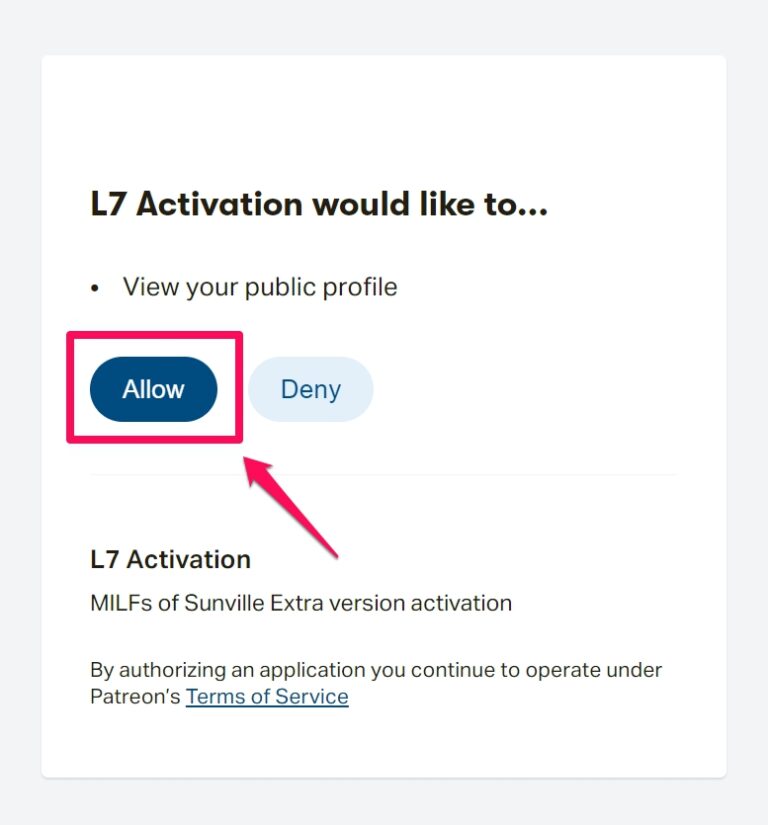The width and height of the screenshot is (768, 825).
Task: Click the 'View your public profile' permission text
Action: click(260, 287)
